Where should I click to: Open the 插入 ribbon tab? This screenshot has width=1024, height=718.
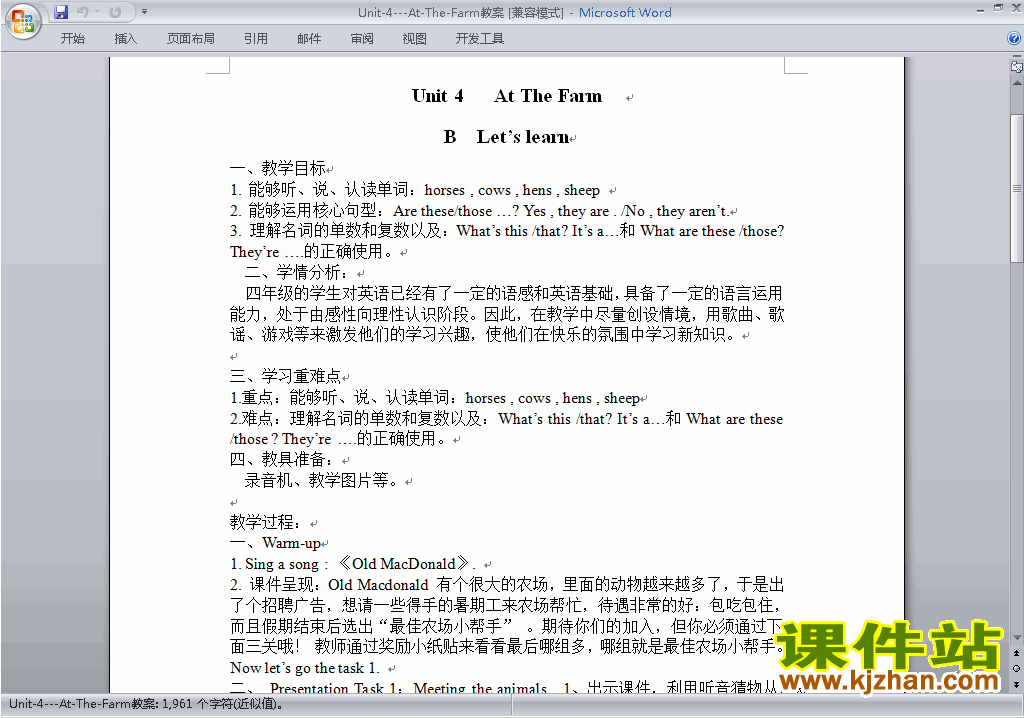pyautogui.click(x=125, y=39)
